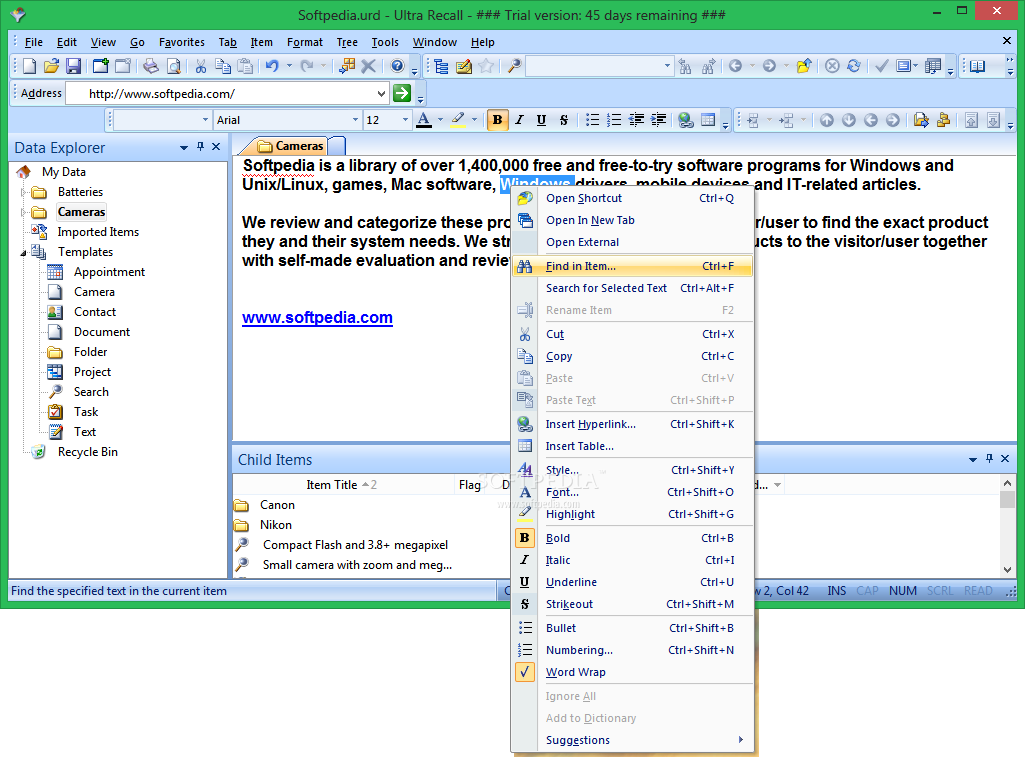Click the Open folder toolbar icon
This screenshot has width=1025, height=757.
[x=52, y=66]
